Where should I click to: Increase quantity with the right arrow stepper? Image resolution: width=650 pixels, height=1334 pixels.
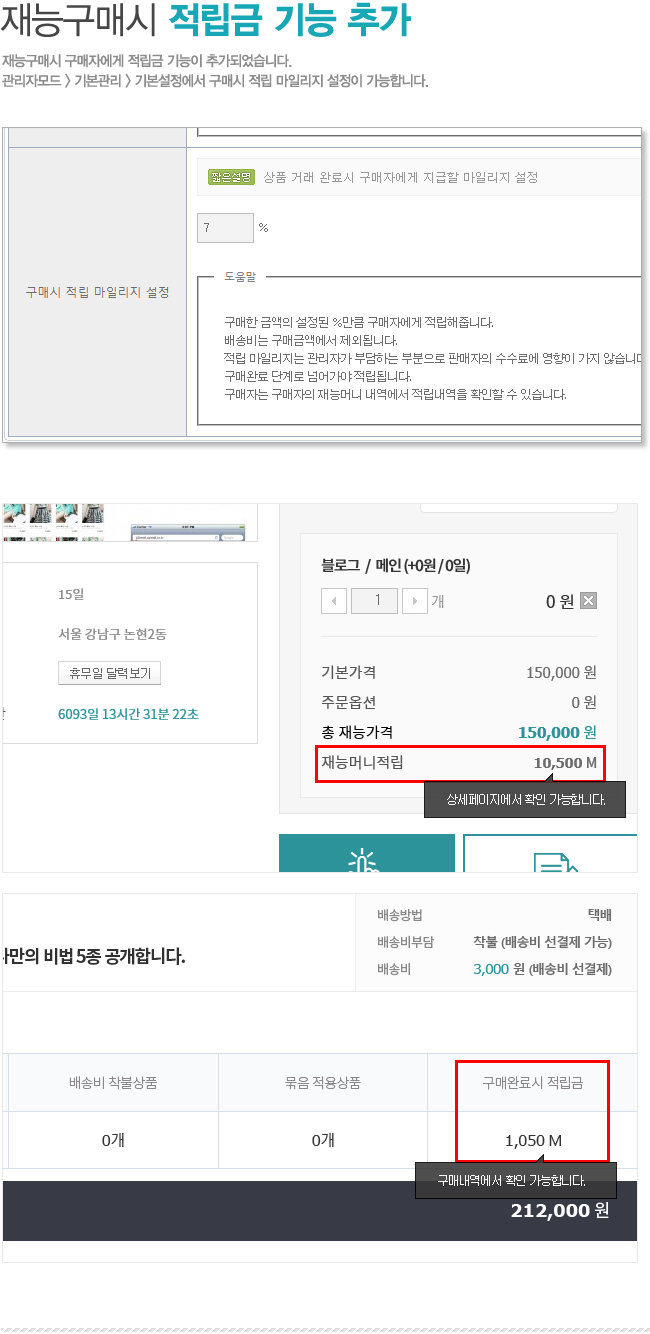[414, 601]
